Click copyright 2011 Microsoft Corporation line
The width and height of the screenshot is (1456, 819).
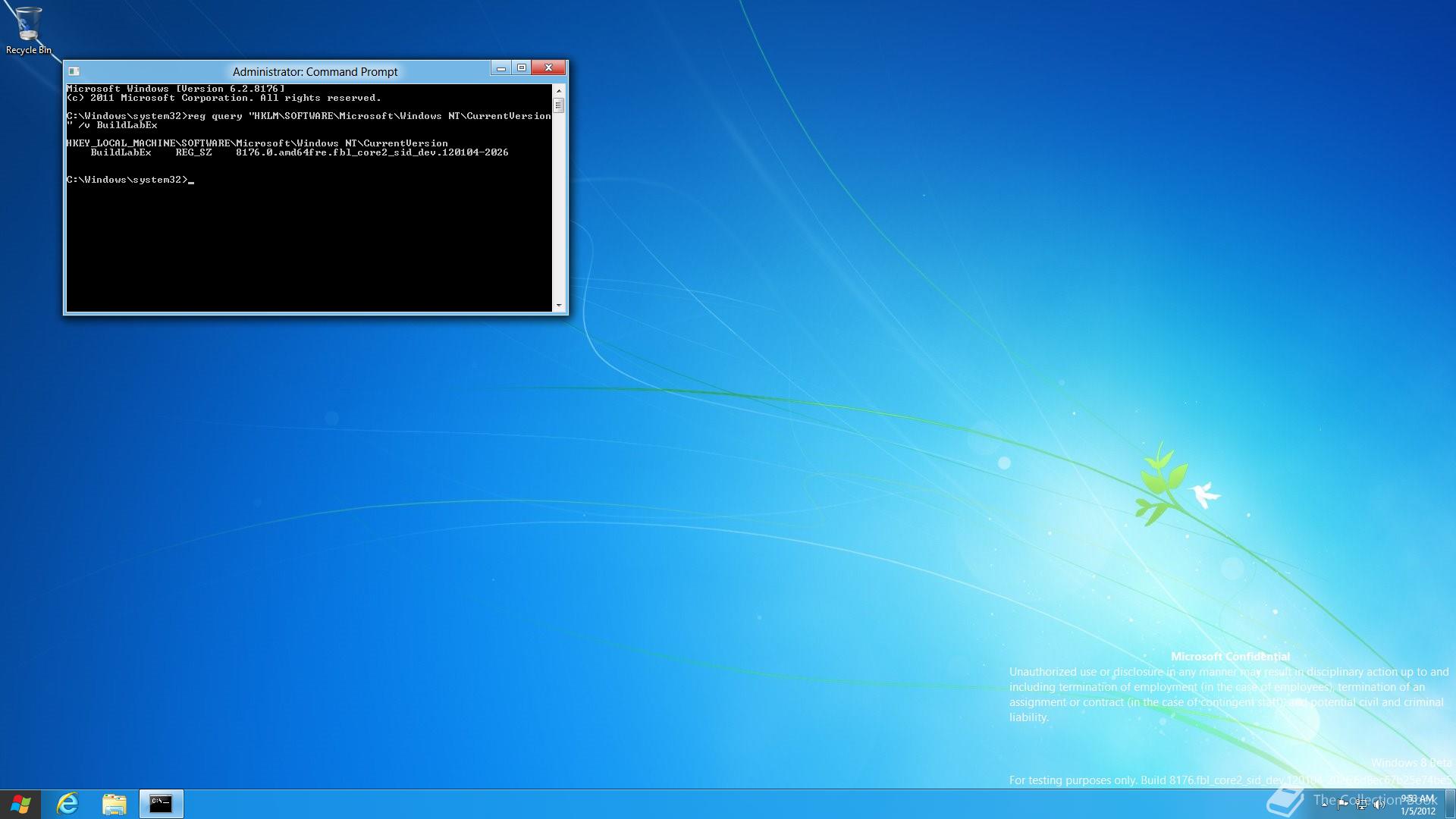click(224, 98)
